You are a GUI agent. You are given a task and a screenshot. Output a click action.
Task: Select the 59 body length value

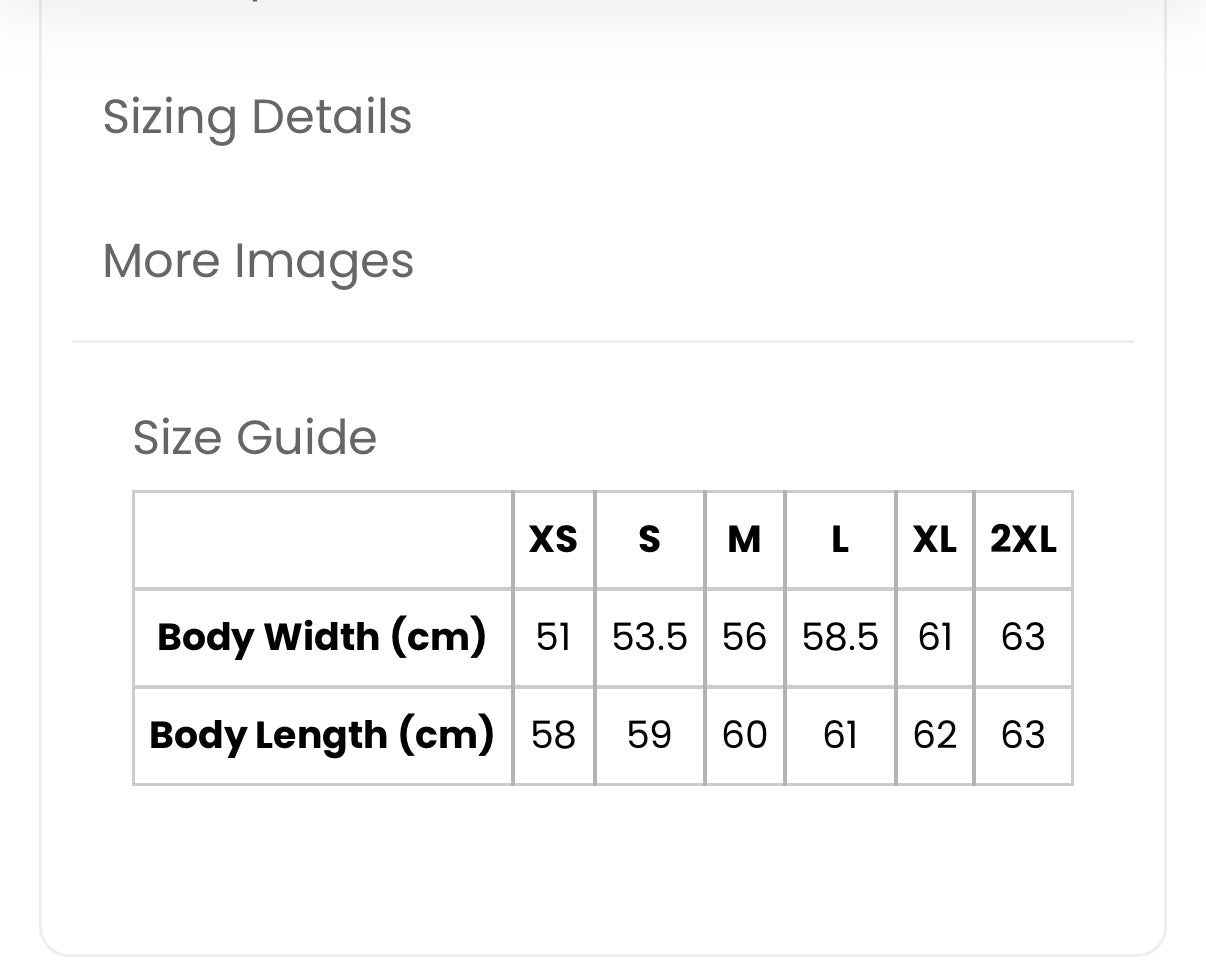tap(649, 735)
